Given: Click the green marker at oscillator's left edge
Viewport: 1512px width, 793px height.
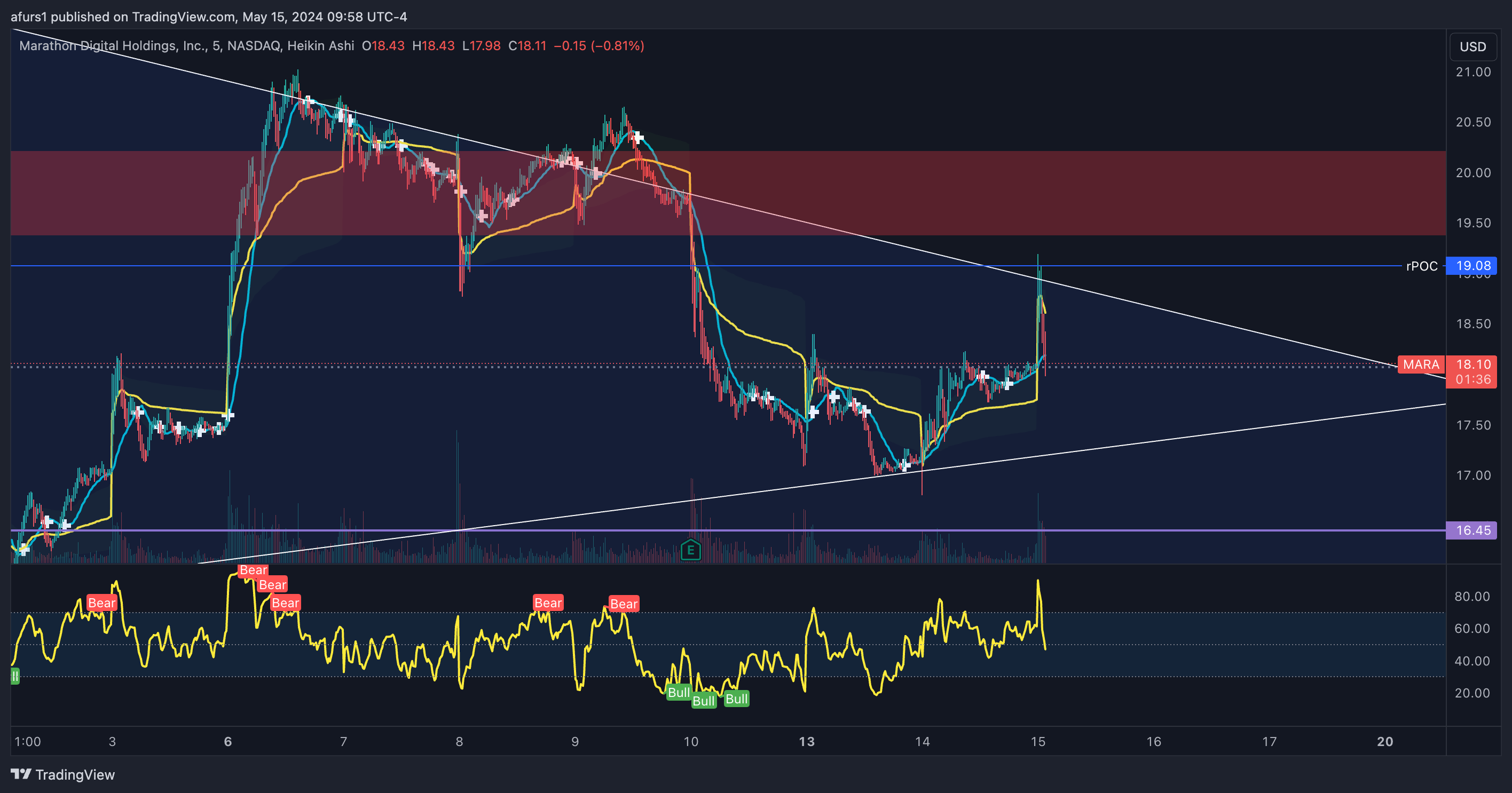Looking at the screenshot, I should point(14,676).
